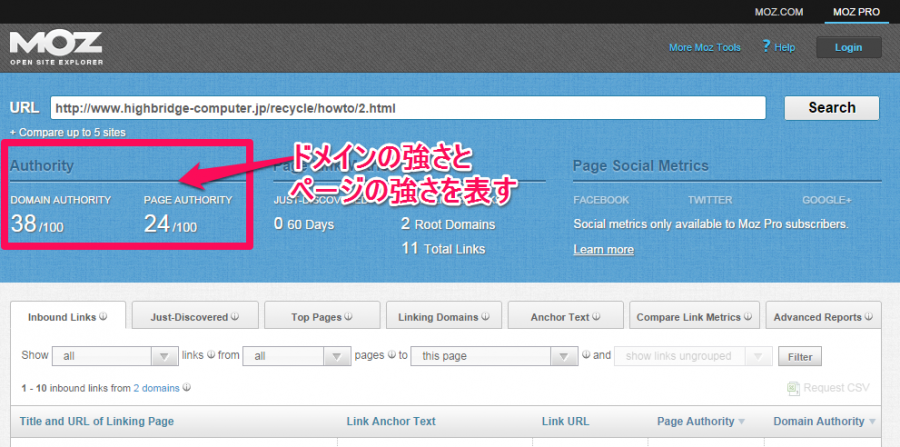Click the '2 Root Domains' value
The height and width of the screenshot is (447, 900).
coord(448,224)
